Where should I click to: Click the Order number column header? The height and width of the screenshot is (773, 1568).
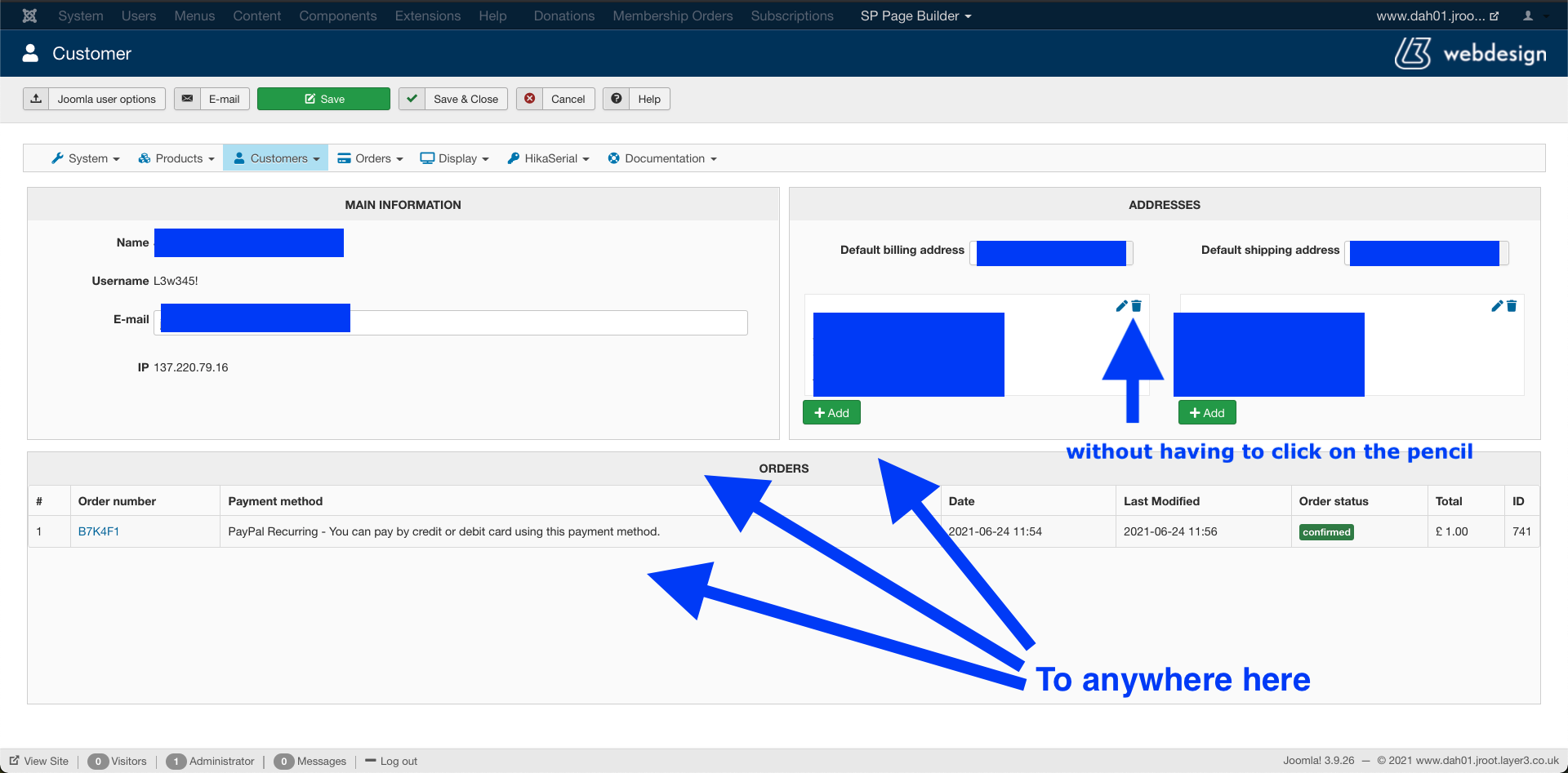point(117,501)
